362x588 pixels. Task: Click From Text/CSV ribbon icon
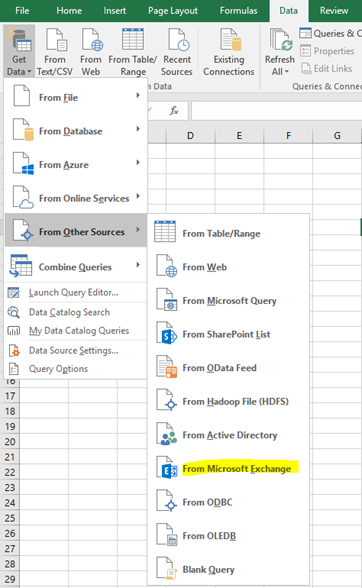tap(56, 39)
